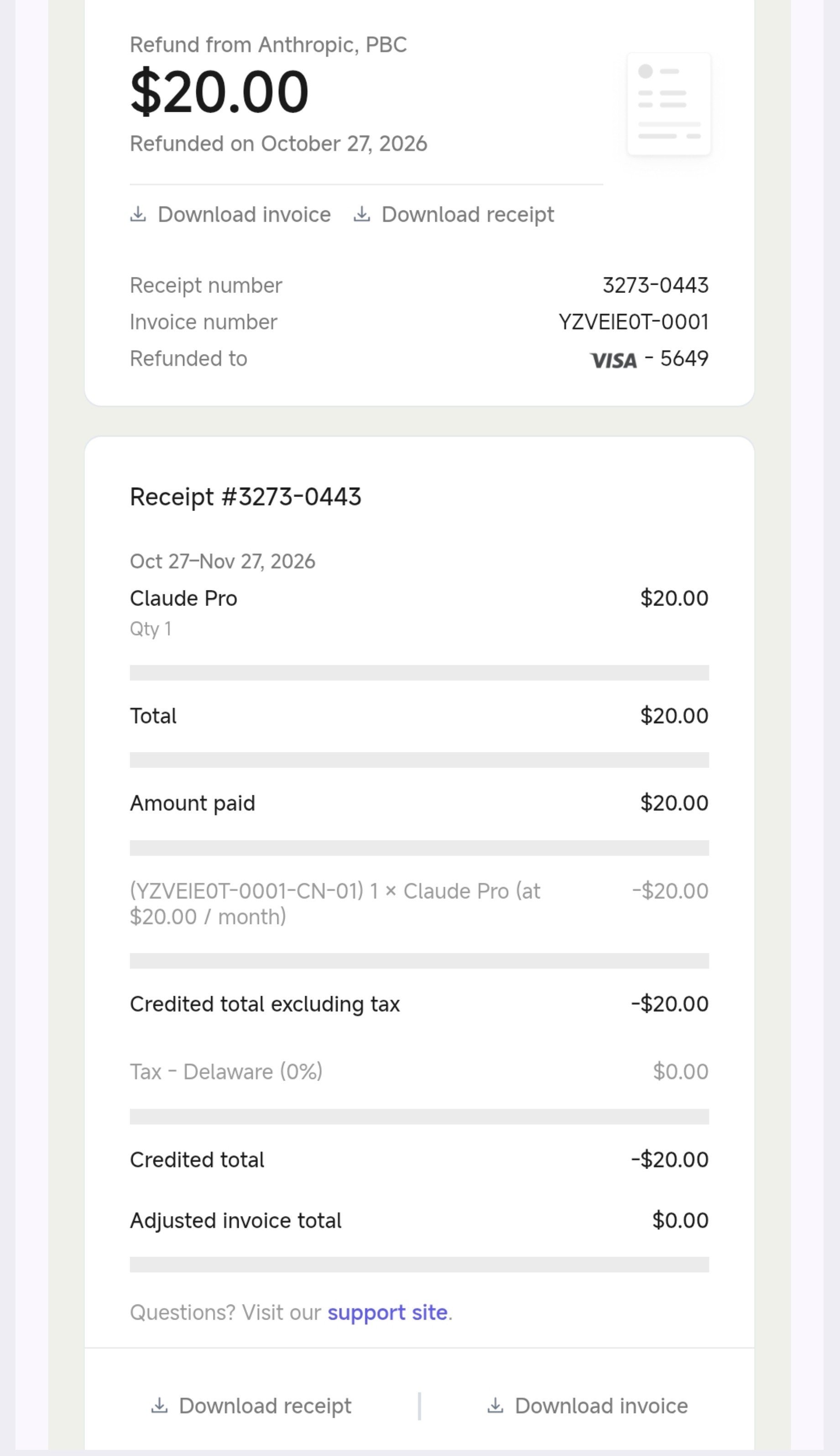Click the download arrow icon beside top Download receipt

(362, 214)
